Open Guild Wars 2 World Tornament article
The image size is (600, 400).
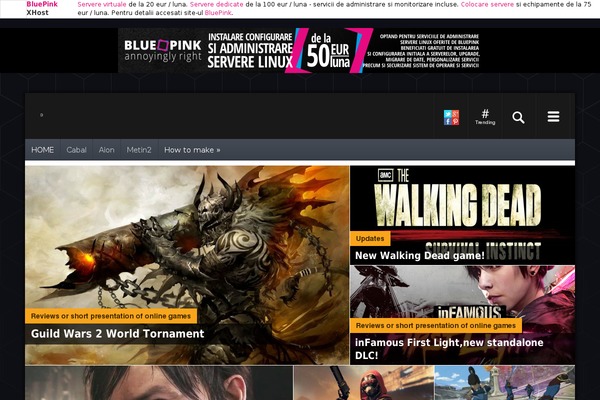pyautogui.click(x=117, y=334)
